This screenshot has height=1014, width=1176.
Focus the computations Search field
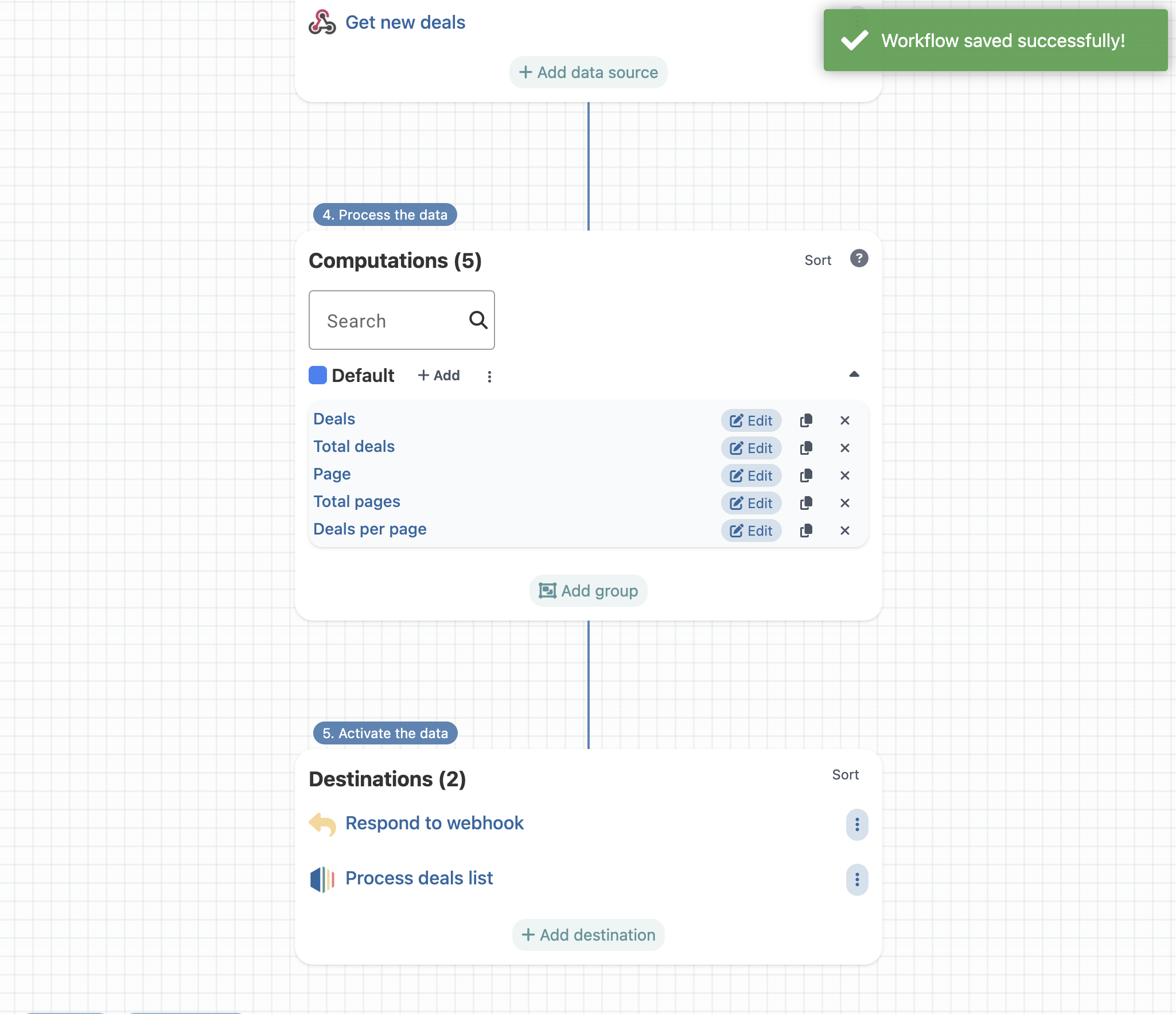click(390, 321)
